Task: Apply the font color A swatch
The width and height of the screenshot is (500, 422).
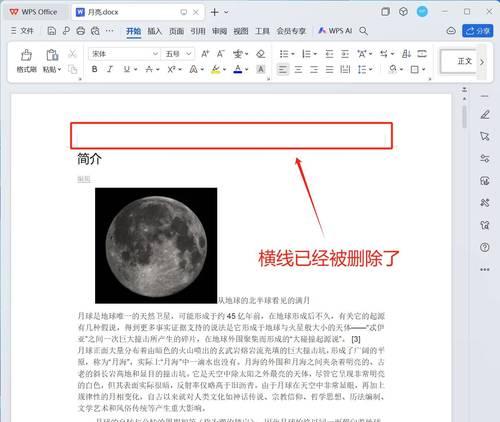Action: (x=238, y=69)
